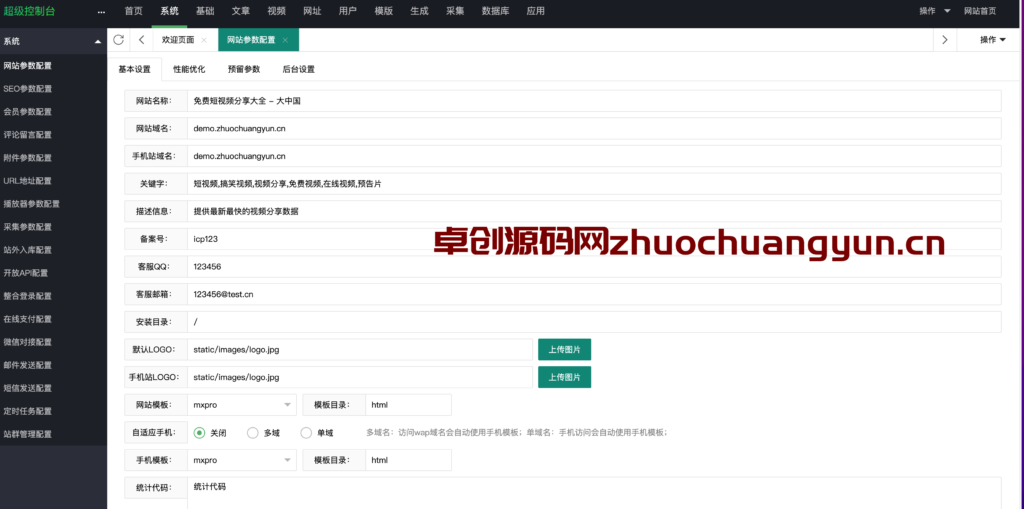Image resolution: width=1024 pixels, height=509 pixels.
Task: Click 模板目录 field beside 网站模板
Action: tap(408, 404)
